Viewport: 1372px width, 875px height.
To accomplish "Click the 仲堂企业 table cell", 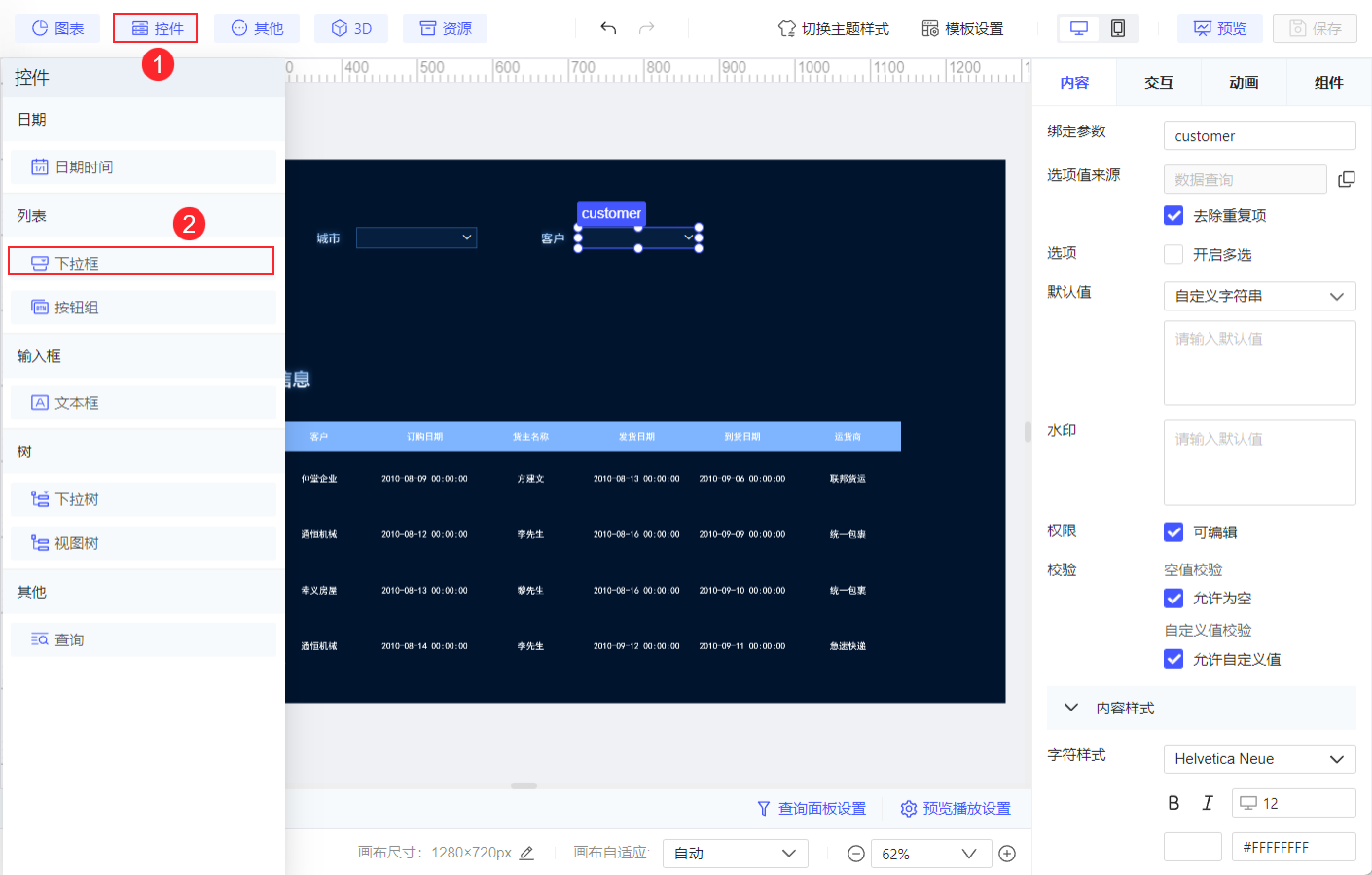I will point(319,479).
